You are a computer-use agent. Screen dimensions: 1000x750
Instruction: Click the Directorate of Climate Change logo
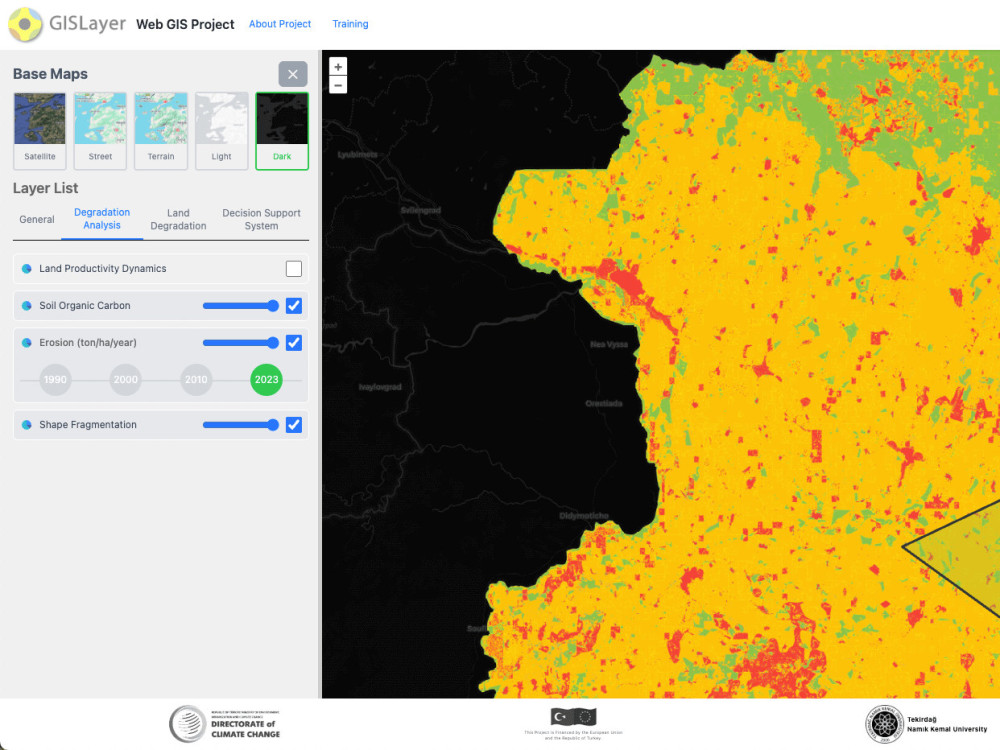pos(224,724)
